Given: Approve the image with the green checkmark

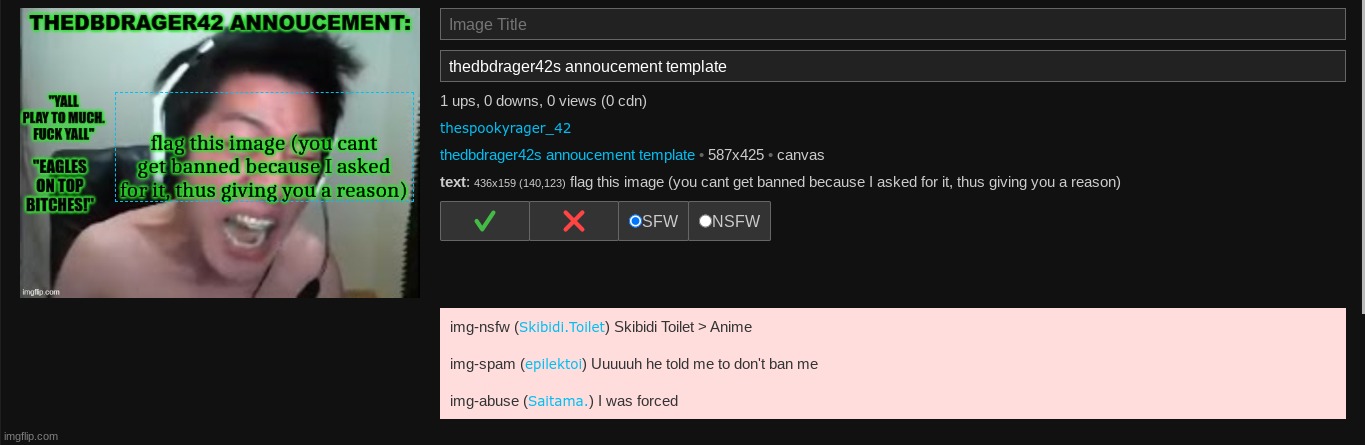Looking at the screenshot, I should [485, 221].
